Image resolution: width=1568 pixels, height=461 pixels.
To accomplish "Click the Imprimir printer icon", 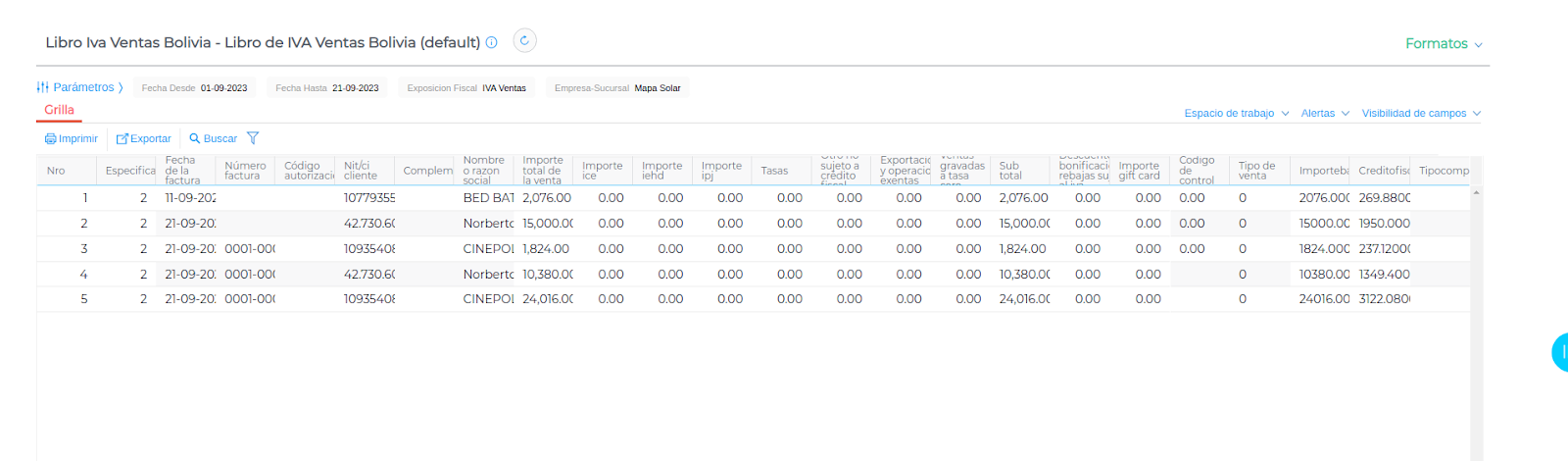I will pos(50,139).
